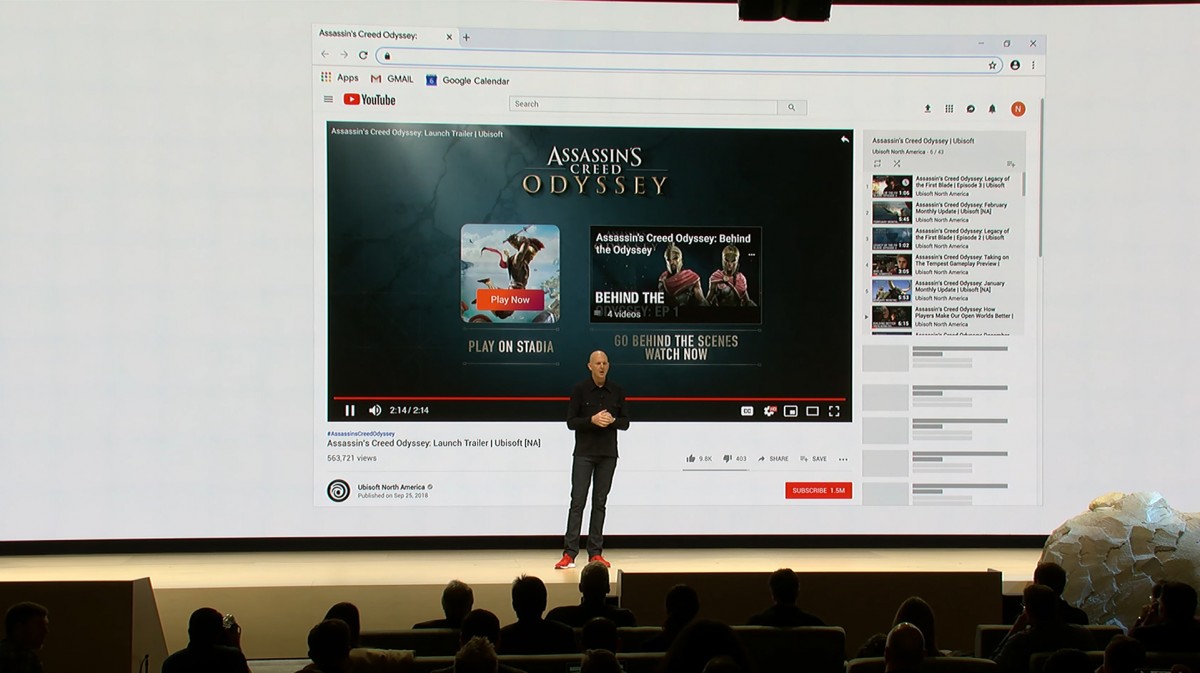Open the playlist title Assassin's Creed Odyssey | Ubisoft
Viewport: 1200px width, 673px height.
923,141
